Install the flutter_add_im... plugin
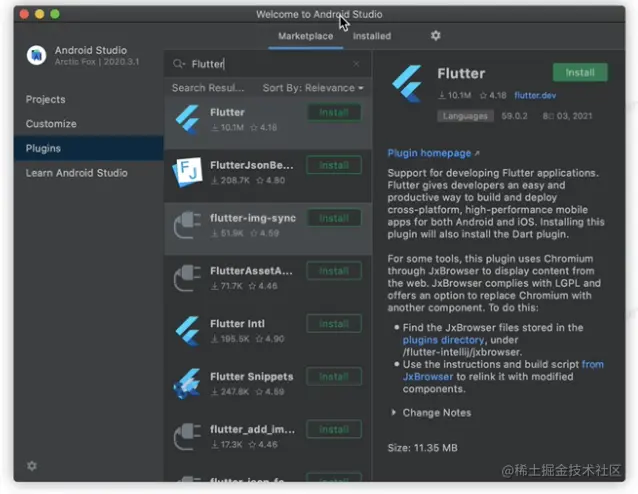 [x=334, y=429]
